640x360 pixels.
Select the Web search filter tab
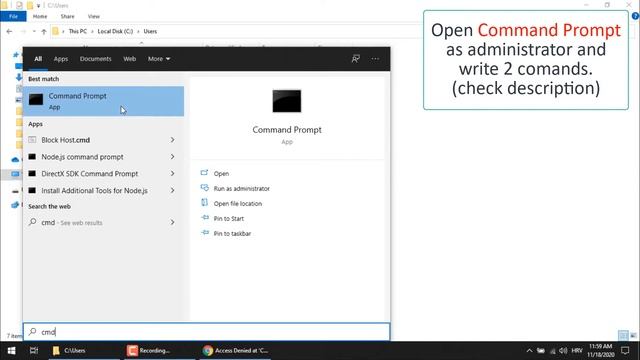tap(129, 59)
